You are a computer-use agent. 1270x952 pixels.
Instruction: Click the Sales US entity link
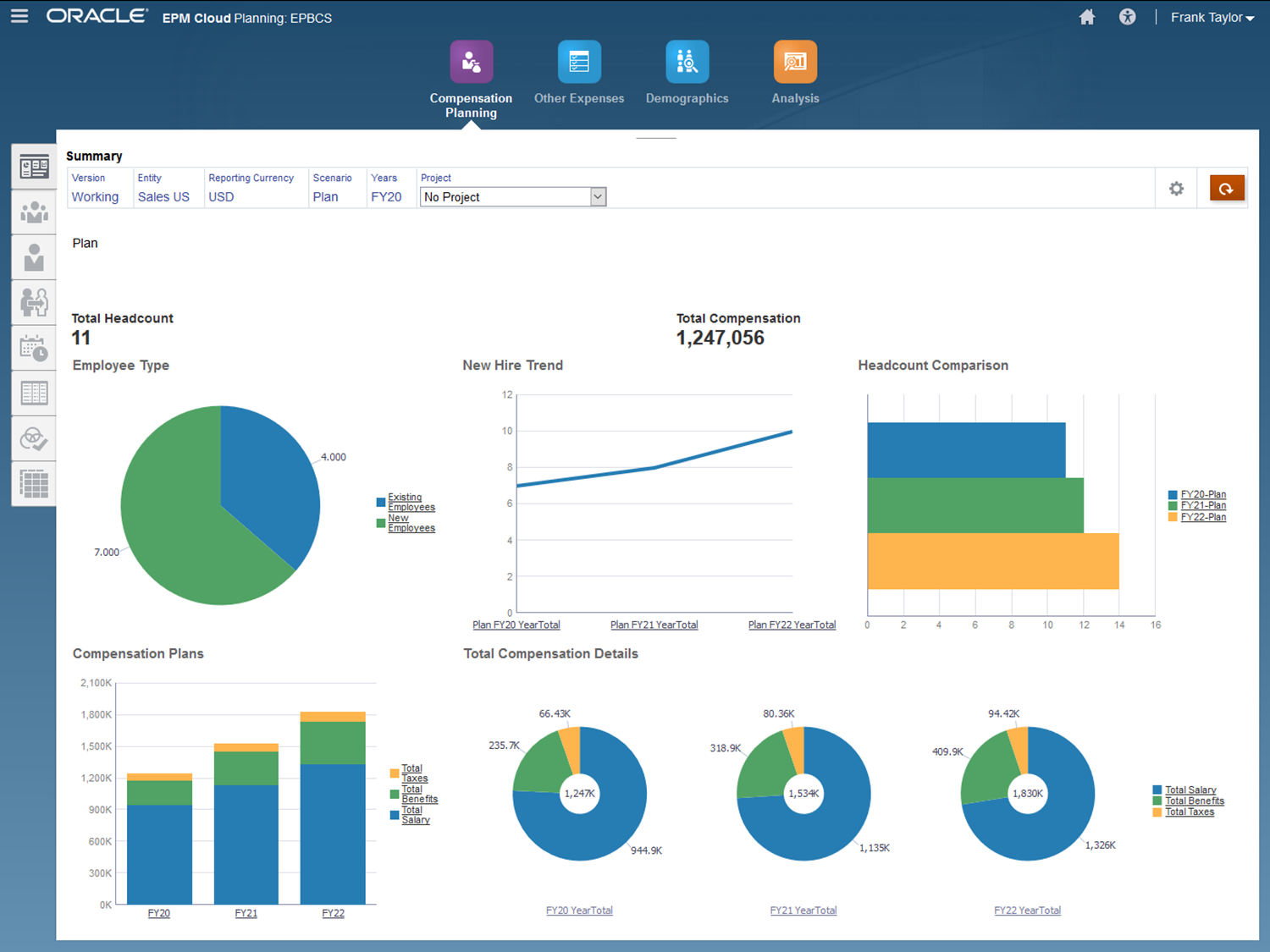click(x=163, y=197)
